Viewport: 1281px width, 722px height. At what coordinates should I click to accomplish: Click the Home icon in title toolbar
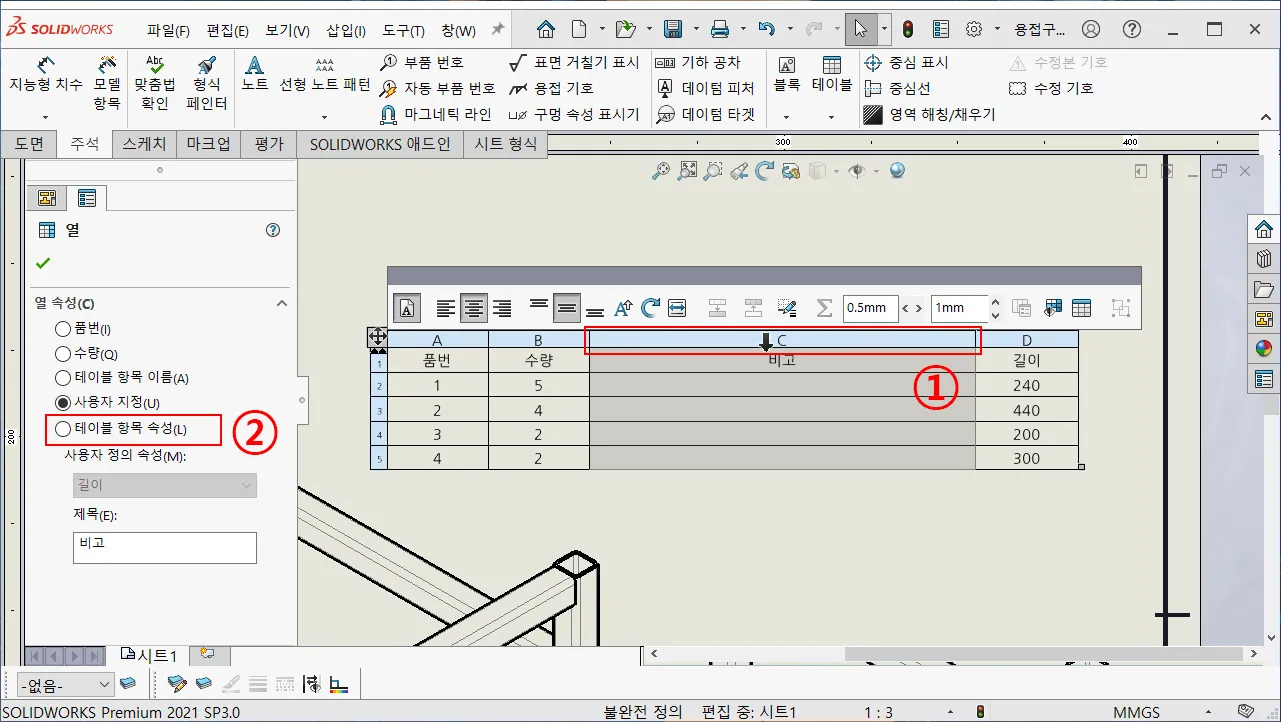(545, 28)
